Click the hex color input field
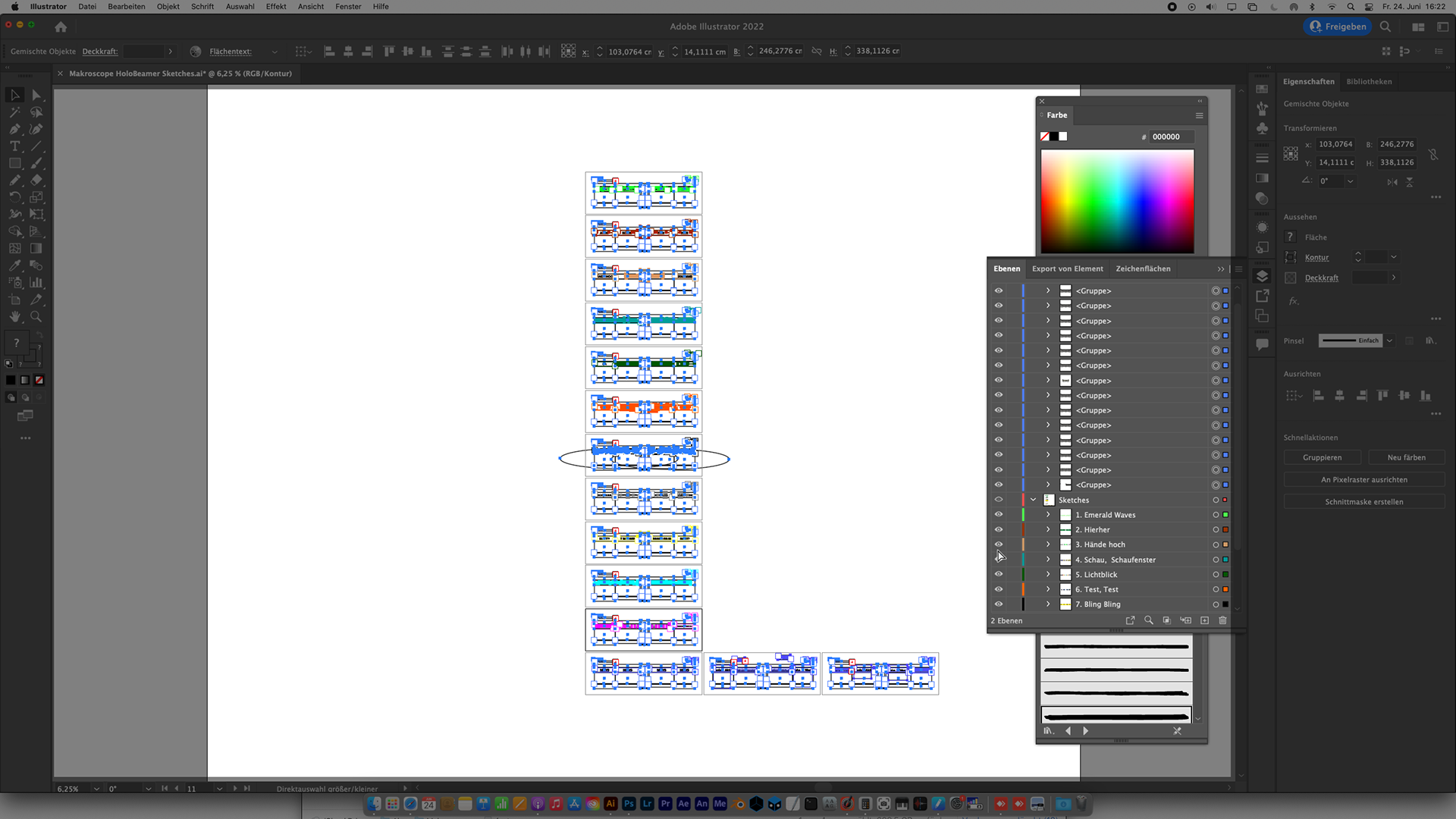Image resolution: width=1456 pixels, height=819 pixels. (1170, 136)
